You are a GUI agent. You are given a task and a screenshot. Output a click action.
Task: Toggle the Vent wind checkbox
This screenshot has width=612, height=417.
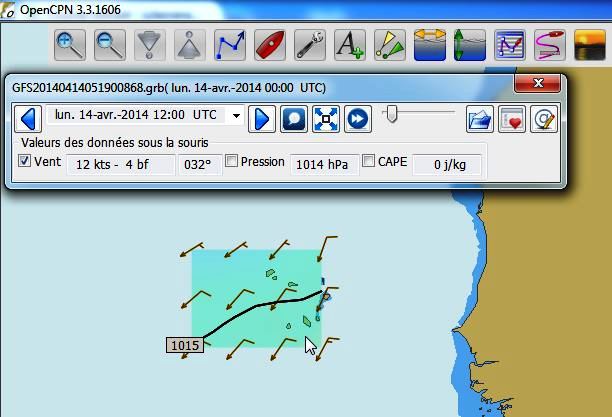pos(25,160)
